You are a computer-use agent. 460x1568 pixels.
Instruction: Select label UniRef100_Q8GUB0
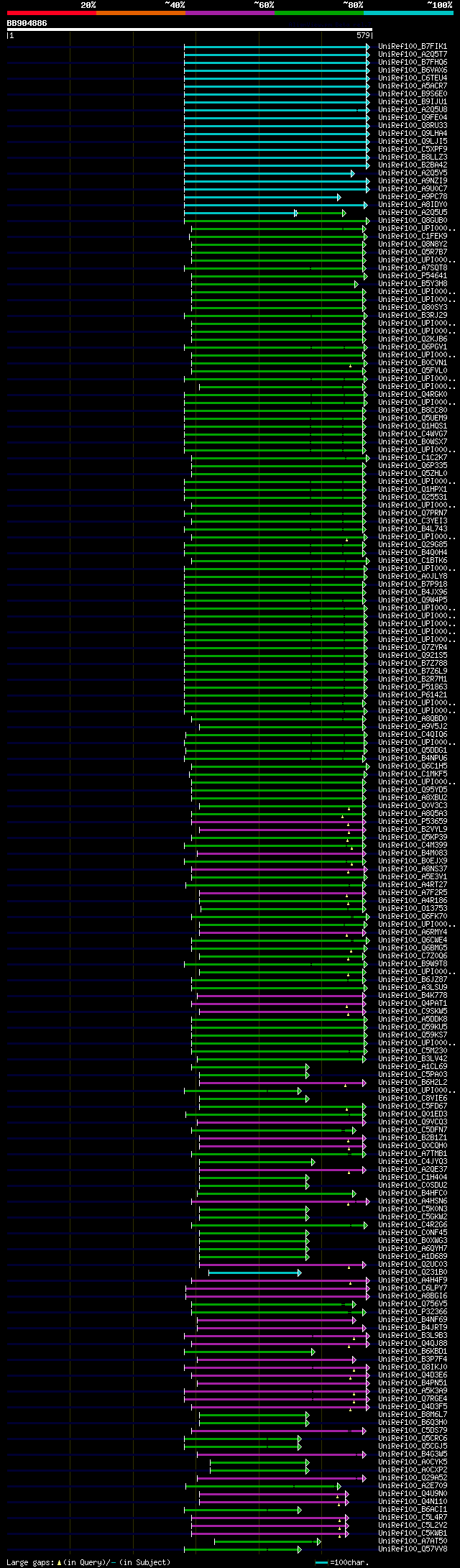(413, 220)
